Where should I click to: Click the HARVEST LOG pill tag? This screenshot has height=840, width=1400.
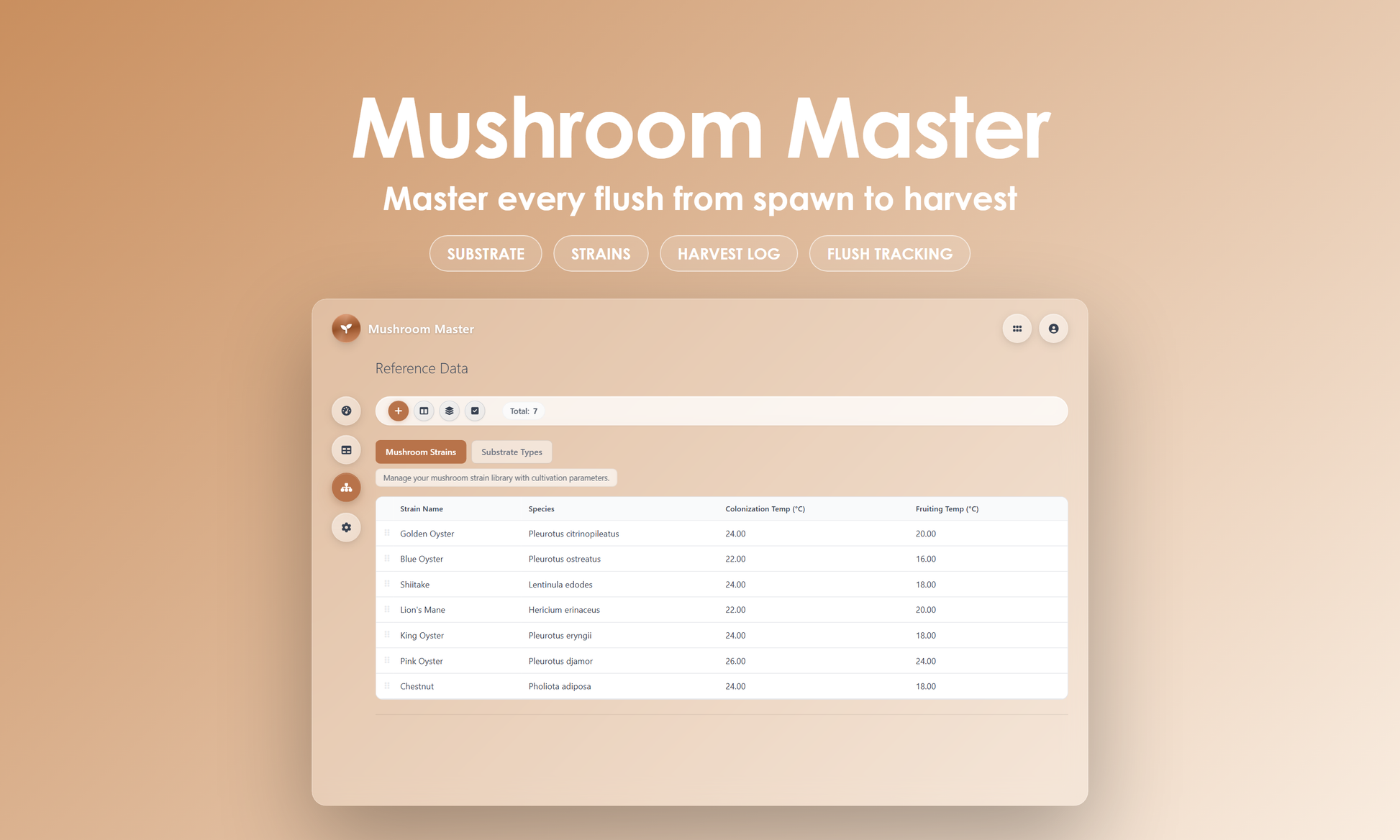point(729,254)
